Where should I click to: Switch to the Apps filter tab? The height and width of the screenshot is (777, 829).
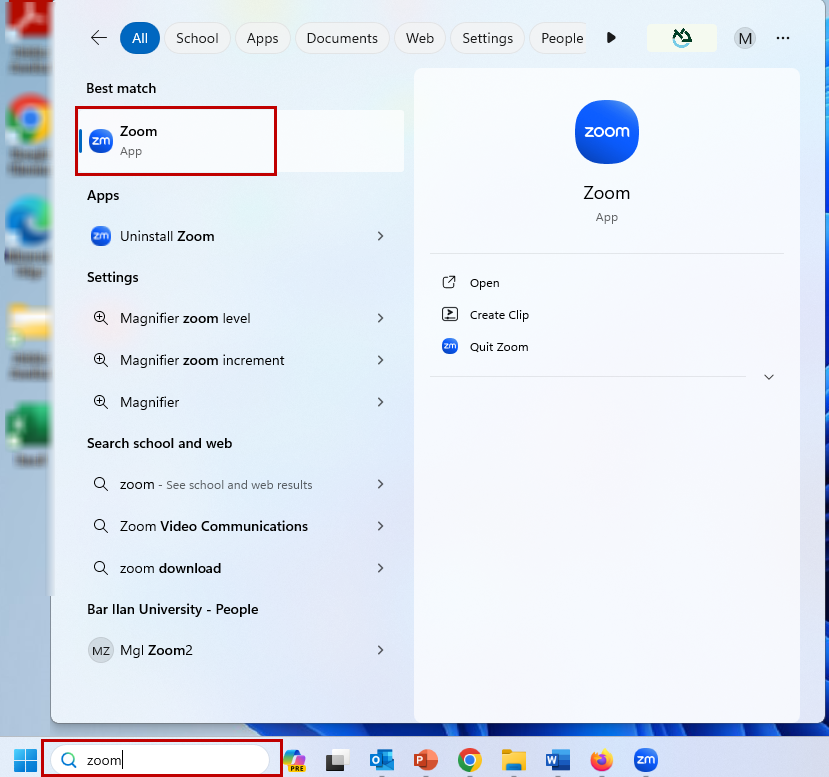[262, 38]
